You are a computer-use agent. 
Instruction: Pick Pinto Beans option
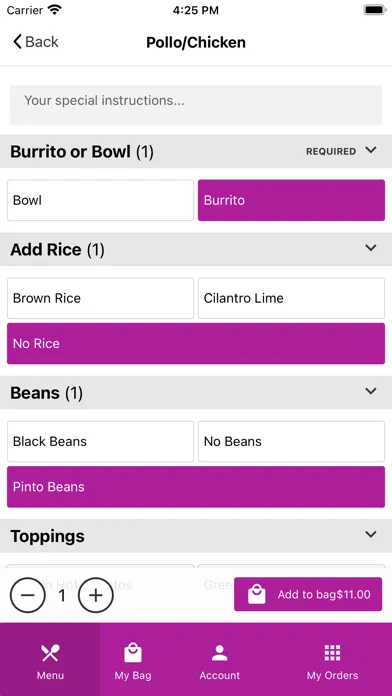pyautogui.click(x=196, y=487)
